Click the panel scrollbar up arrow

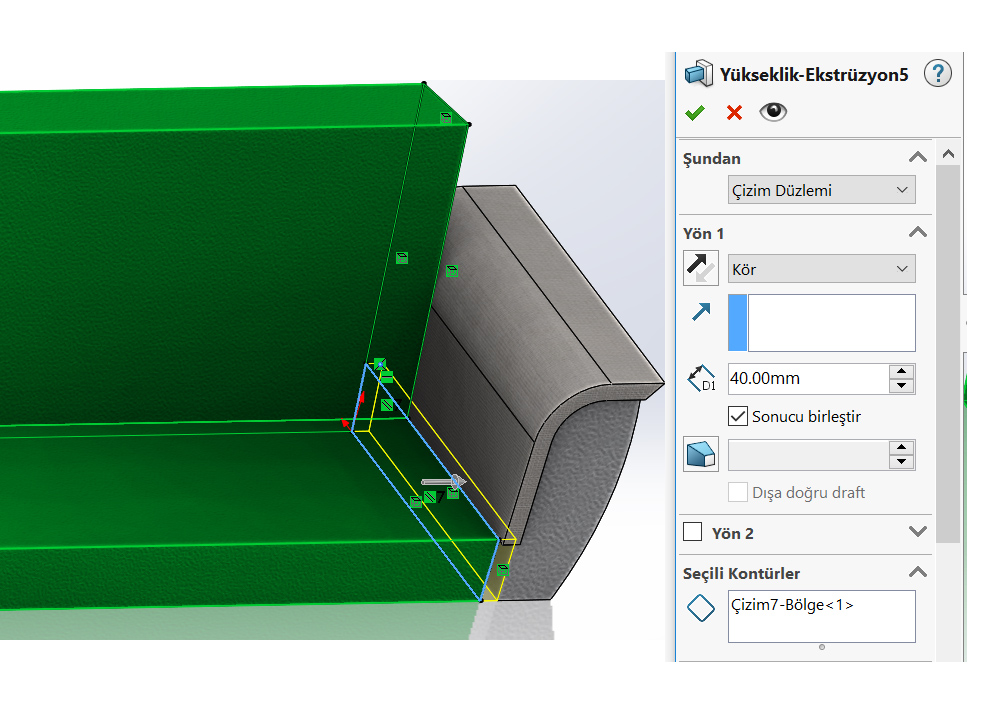(x=948, y=154)
